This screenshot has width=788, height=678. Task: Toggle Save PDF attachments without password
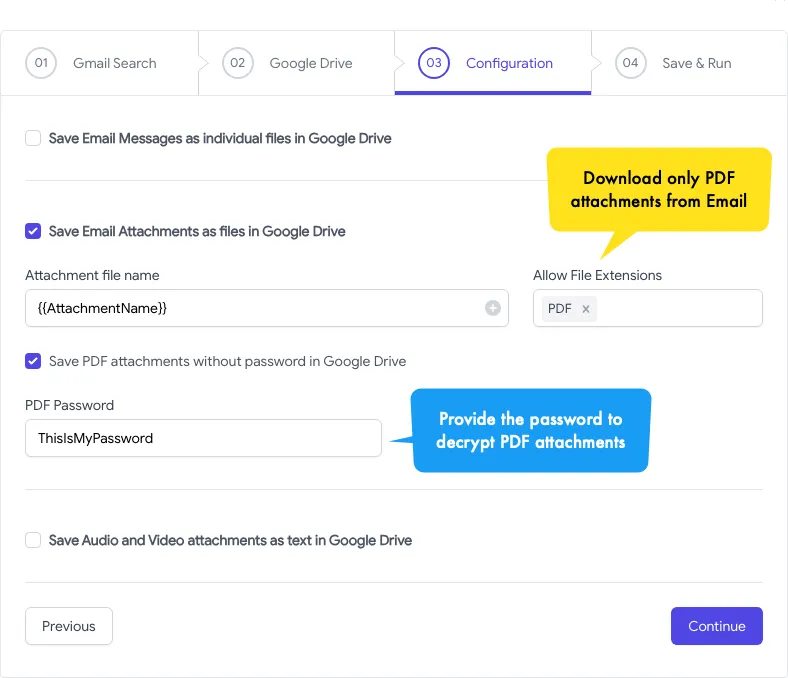pyautogui.click(x=33, y=361)
